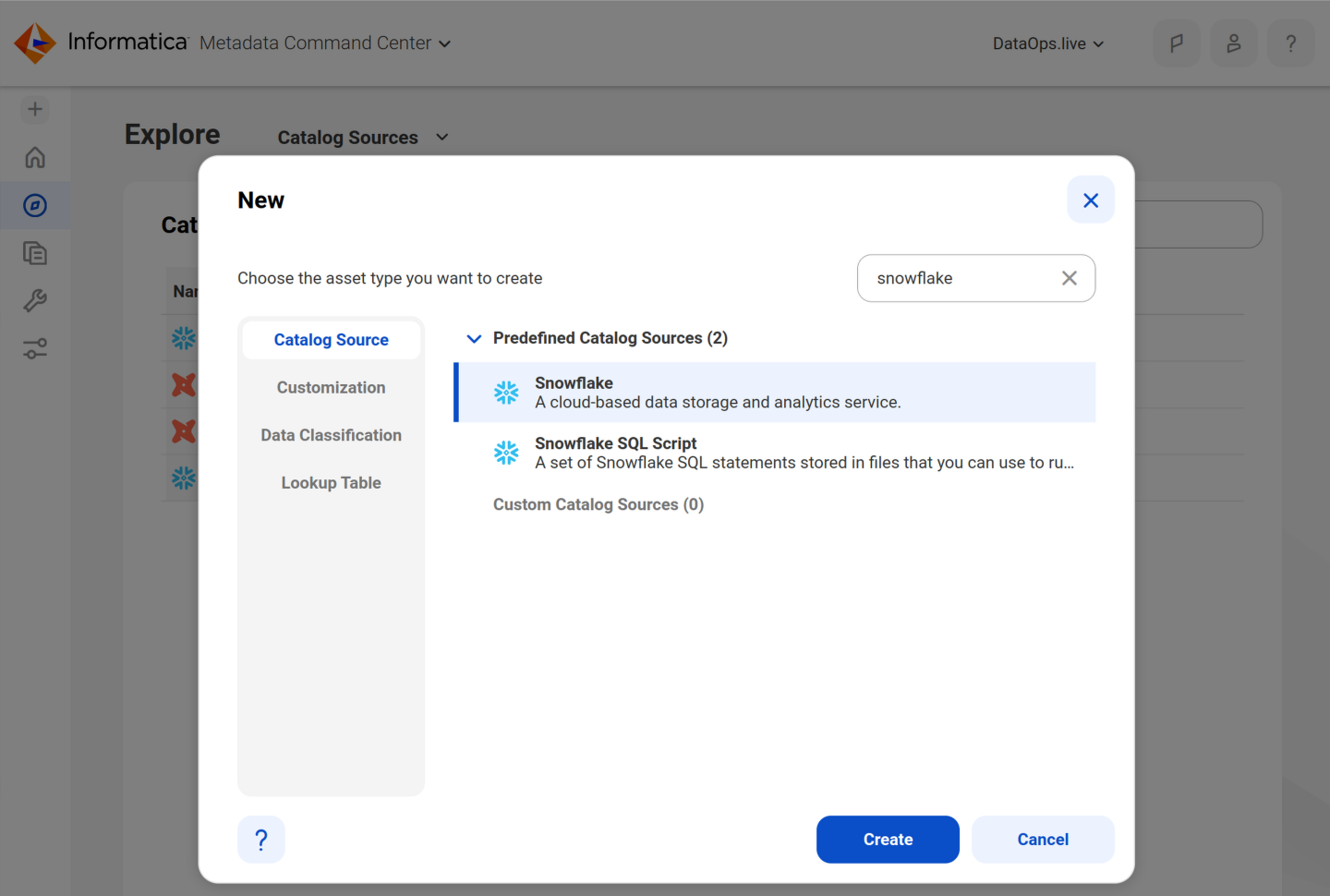This screenshot has height=896, width=1330.
Task: Open the DataOps.live organization dropdown
Action: (1048, 43)
